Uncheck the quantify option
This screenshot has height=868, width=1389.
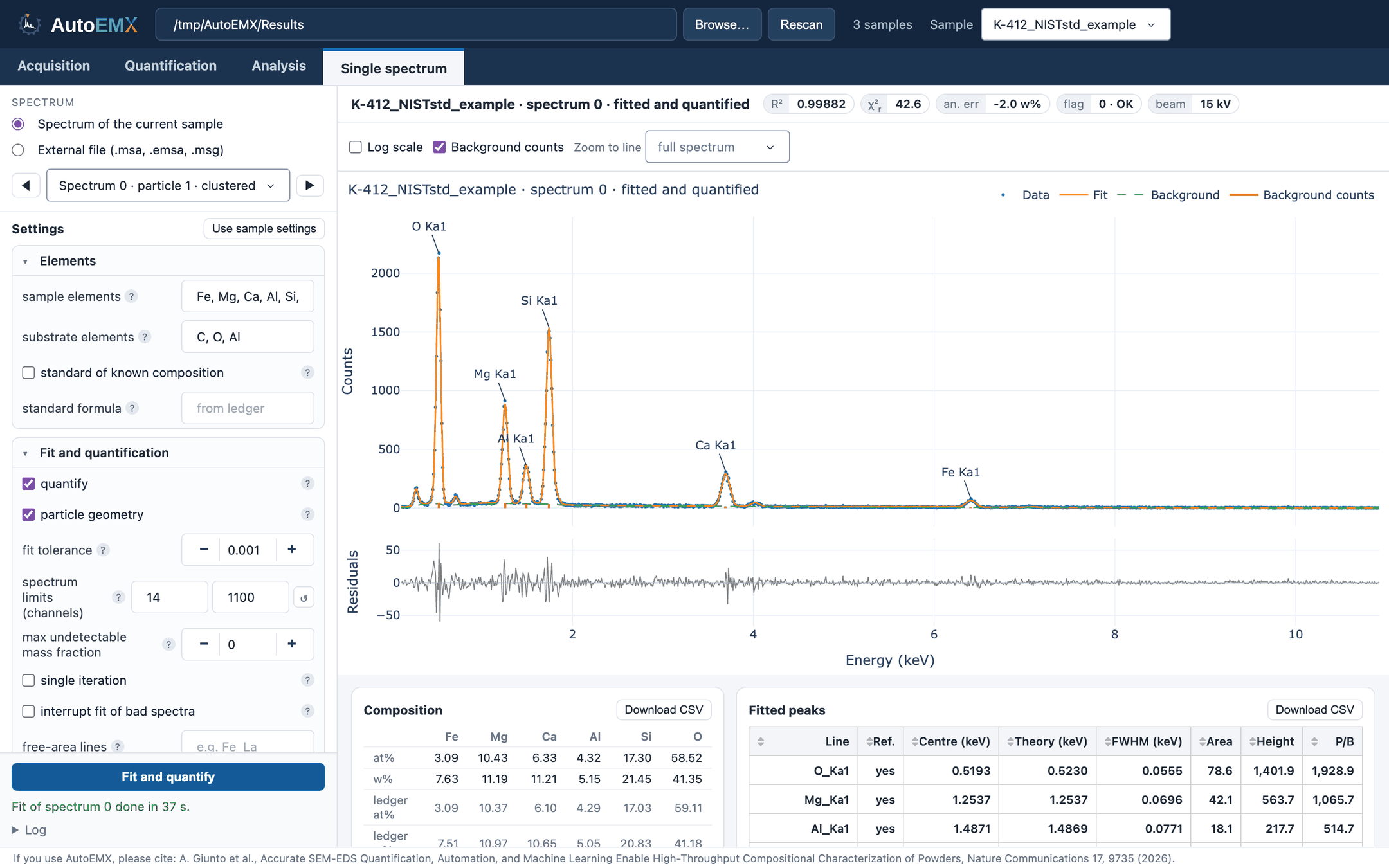[28, 484]
